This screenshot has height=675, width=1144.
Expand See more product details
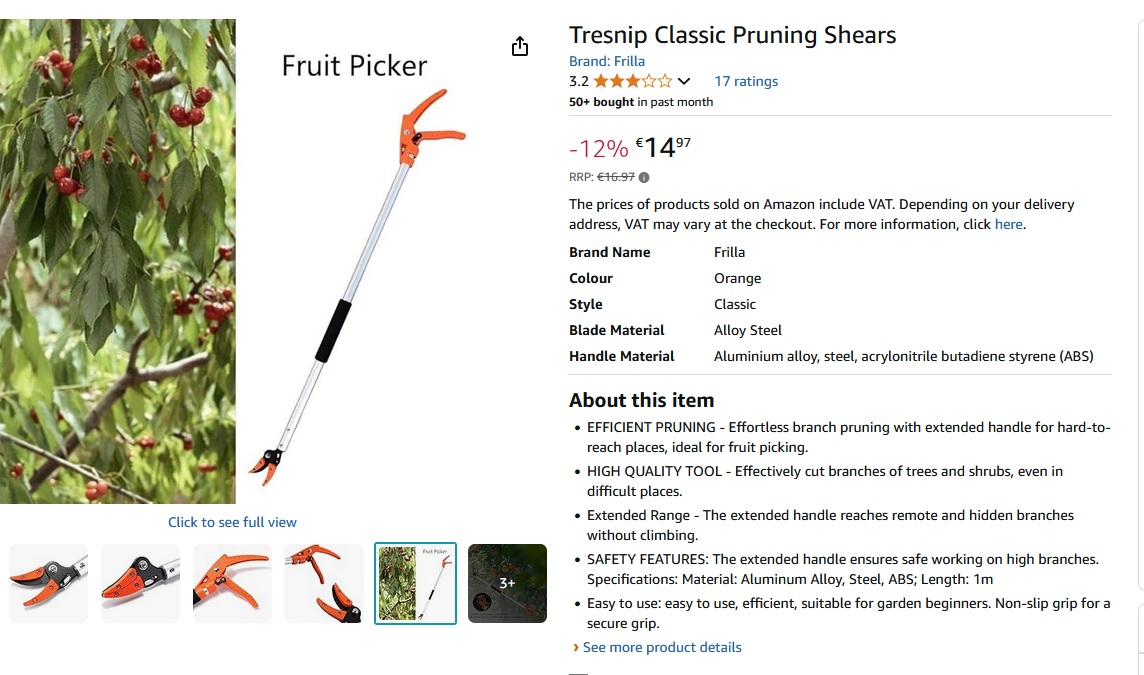click(x=662, y=647)
